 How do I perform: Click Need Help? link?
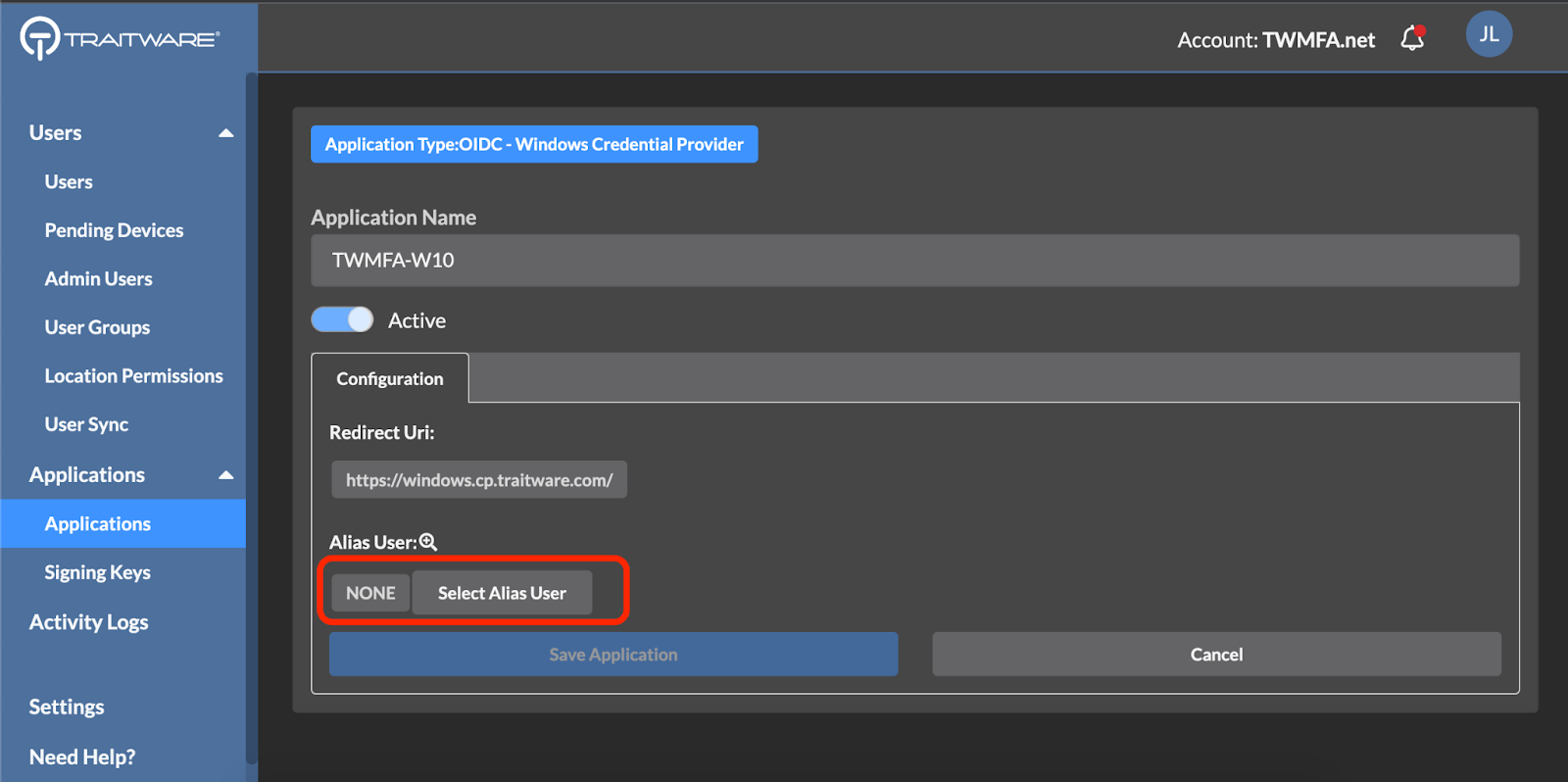(82, 757)
